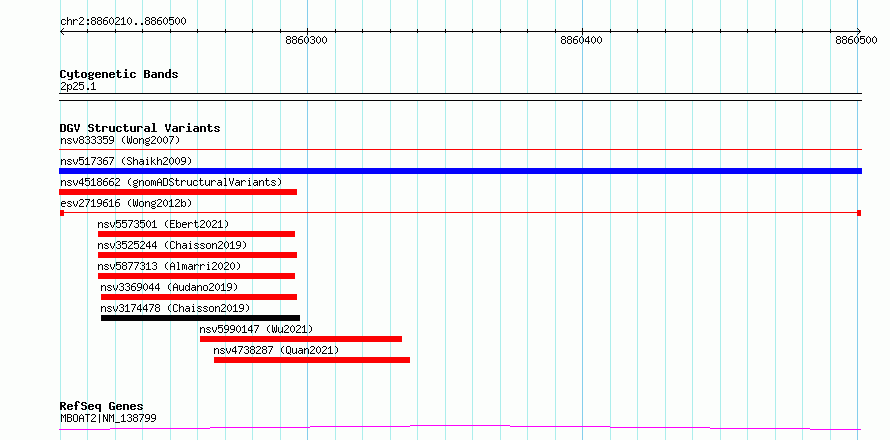Viewport: 890px width, 440px height.
Task: Open variant nsv833359 (Wong2007) label
Action: tap(120, 140)
